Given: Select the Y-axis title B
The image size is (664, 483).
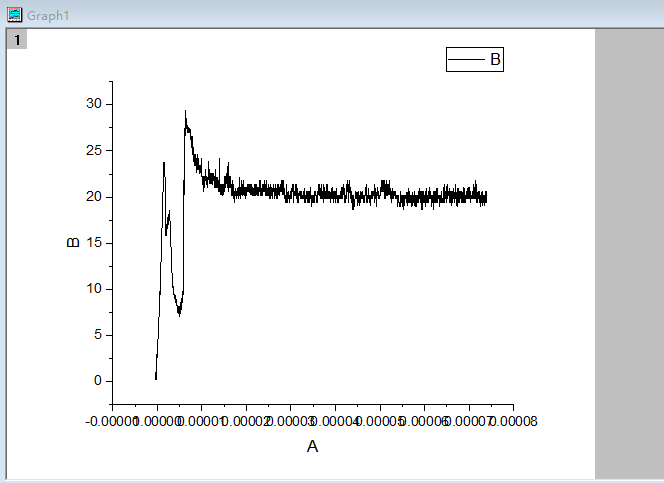Looking at the screenshot, I should pyautogui.click(x=73, y=242).
